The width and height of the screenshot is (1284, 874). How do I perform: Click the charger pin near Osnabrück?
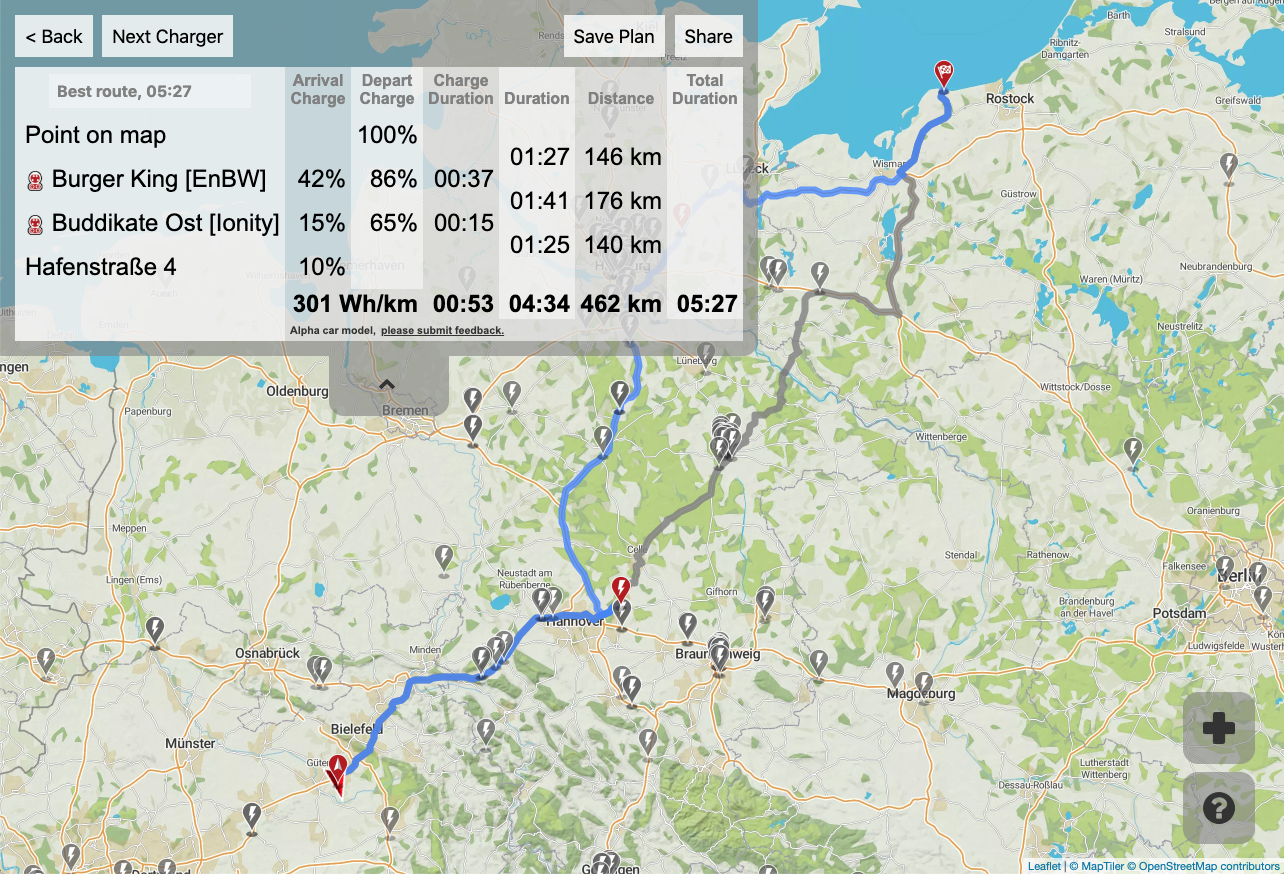pos(321,668)
